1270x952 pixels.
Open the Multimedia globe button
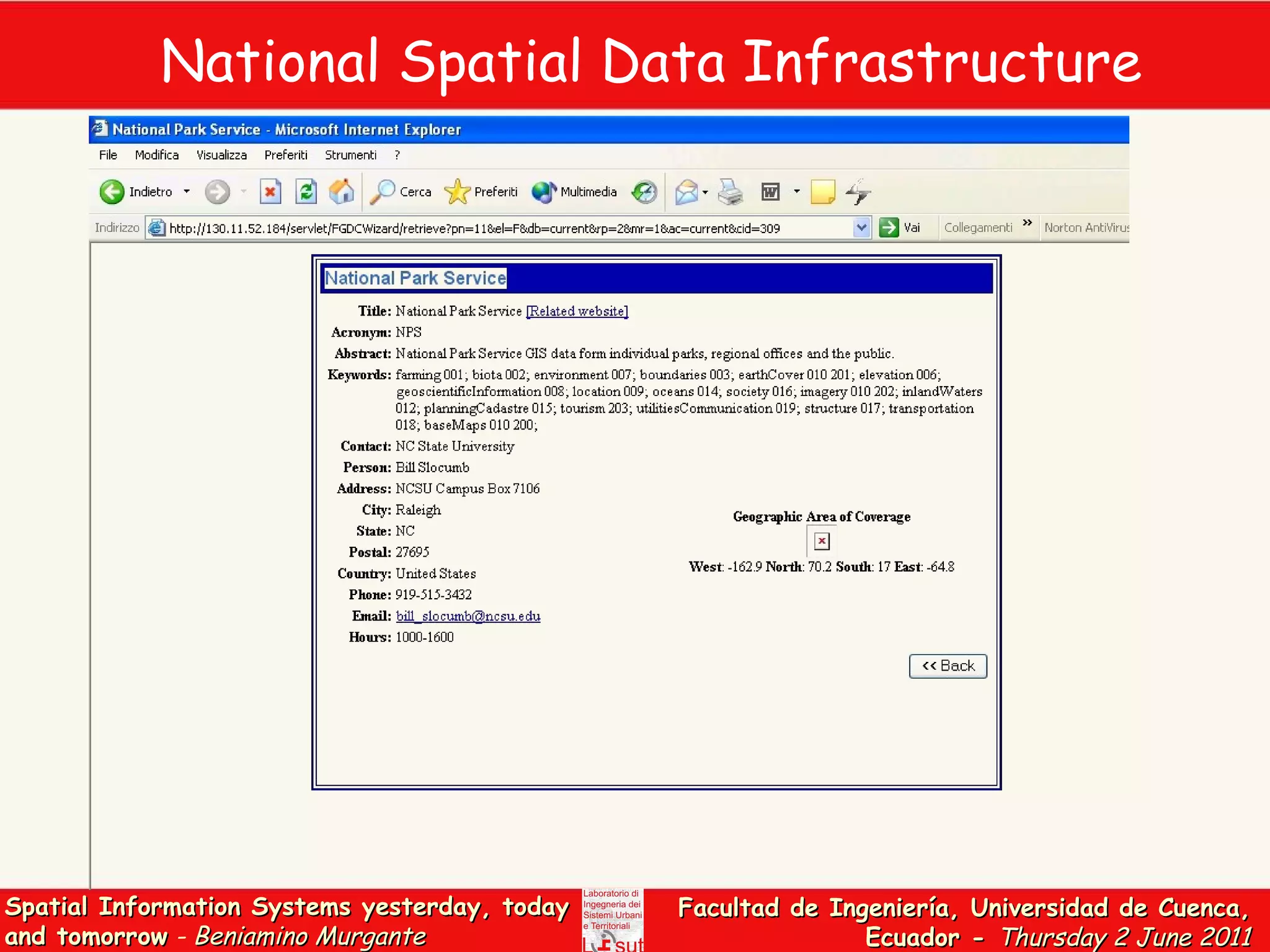click(x=574, y=192)
